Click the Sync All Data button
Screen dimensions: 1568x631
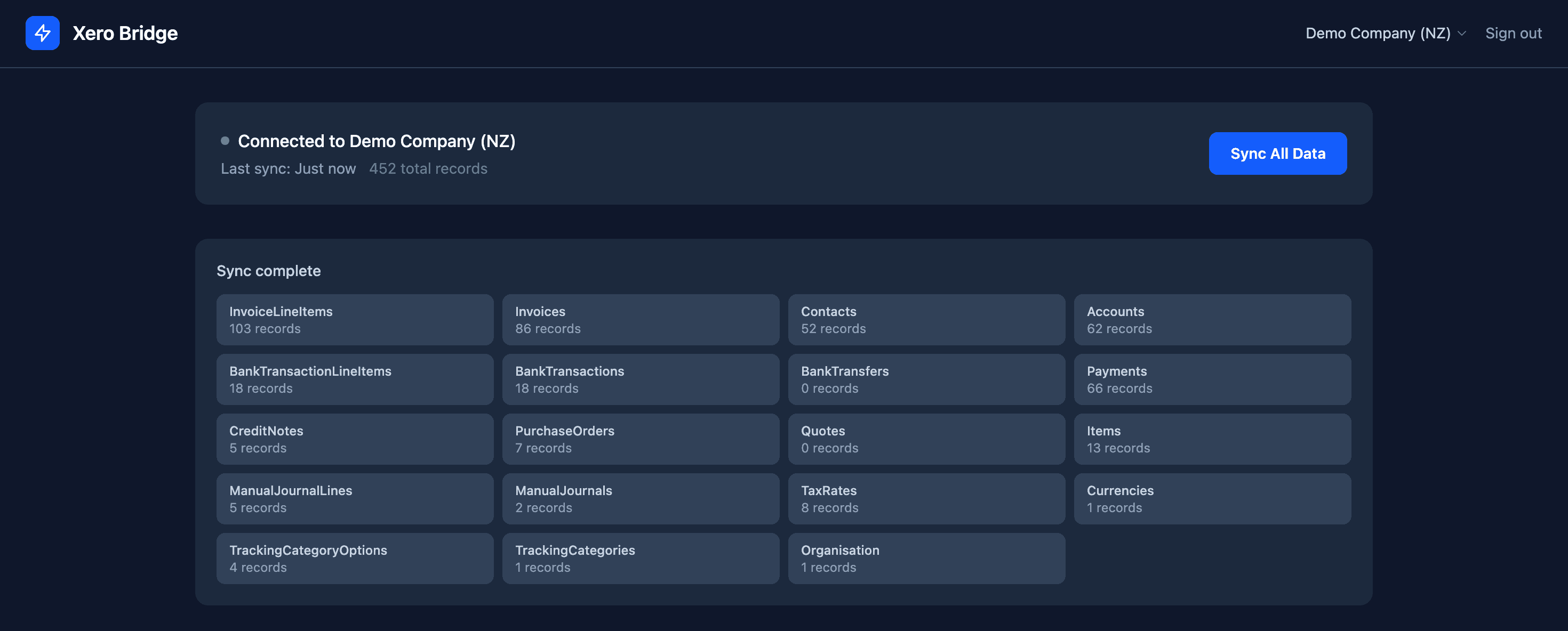(1278, 153)
